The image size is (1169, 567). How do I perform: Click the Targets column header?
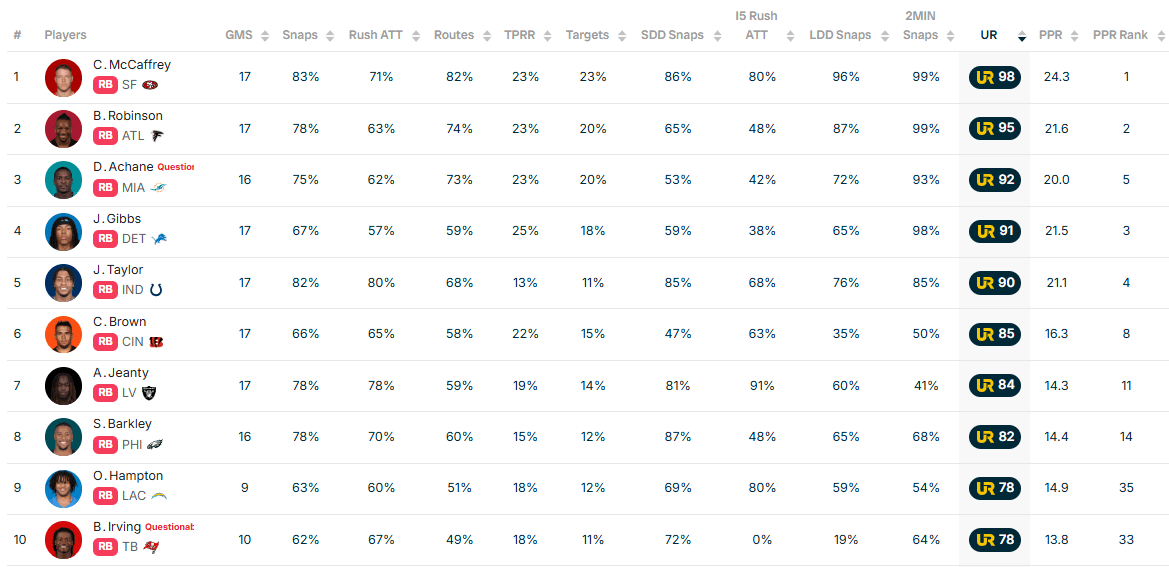587,35
